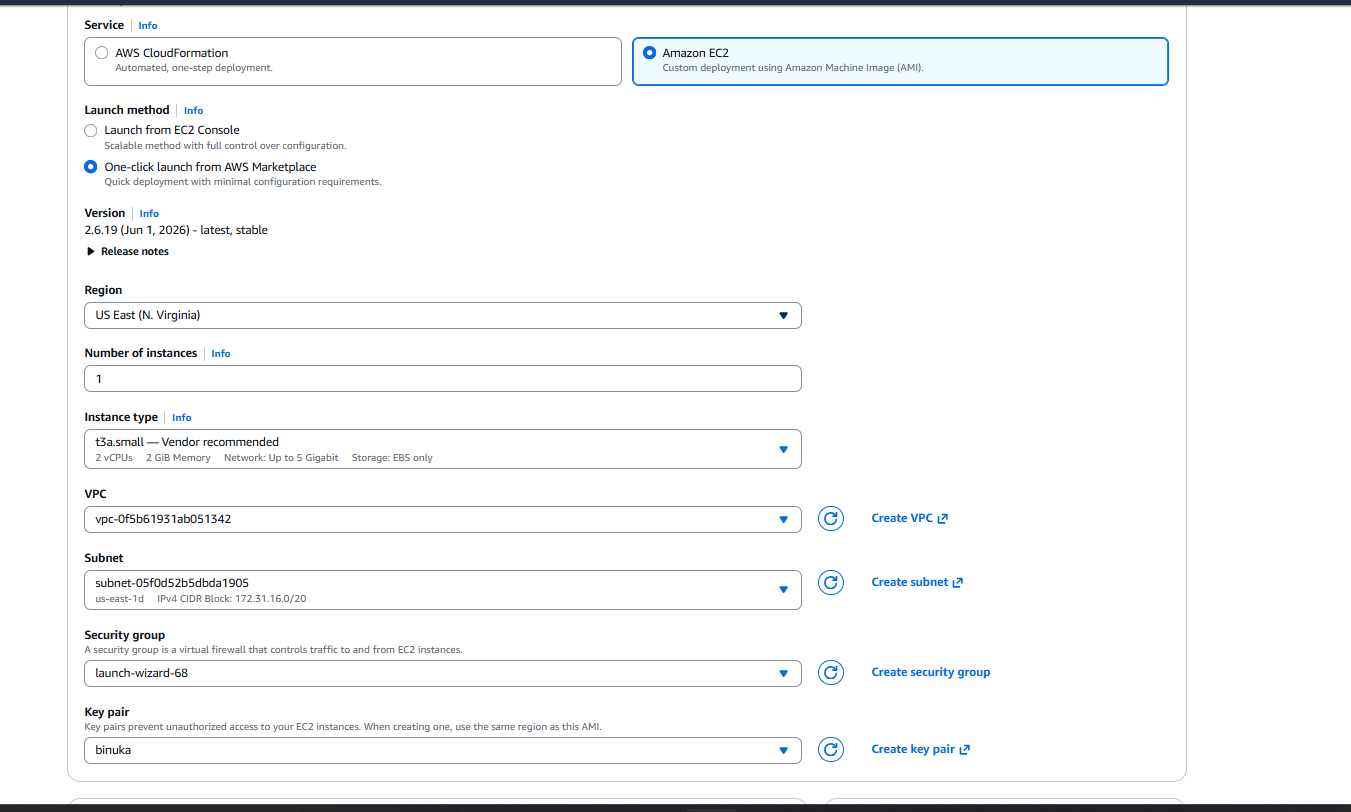Open the Key pair dropdown
The image size is (1351, 812).
443,750
